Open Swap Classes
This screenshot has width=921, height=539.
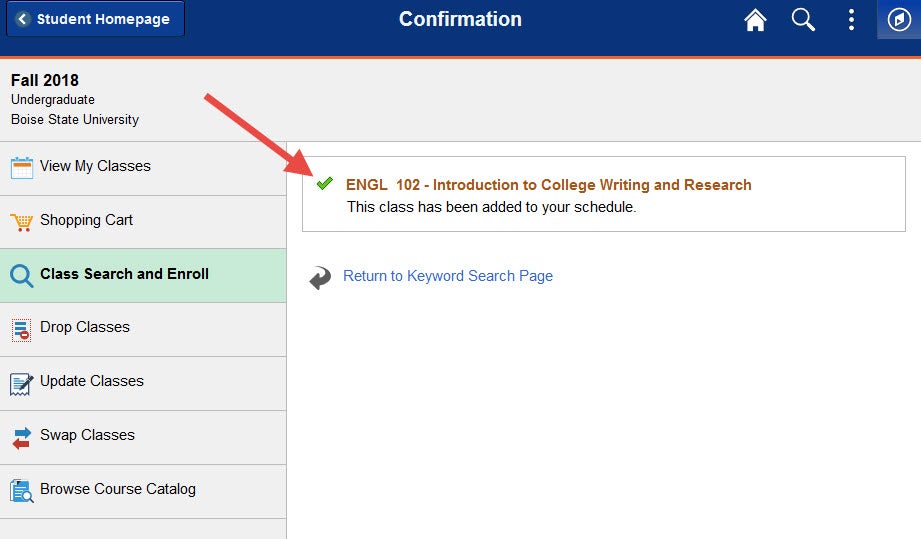(143, 437)
